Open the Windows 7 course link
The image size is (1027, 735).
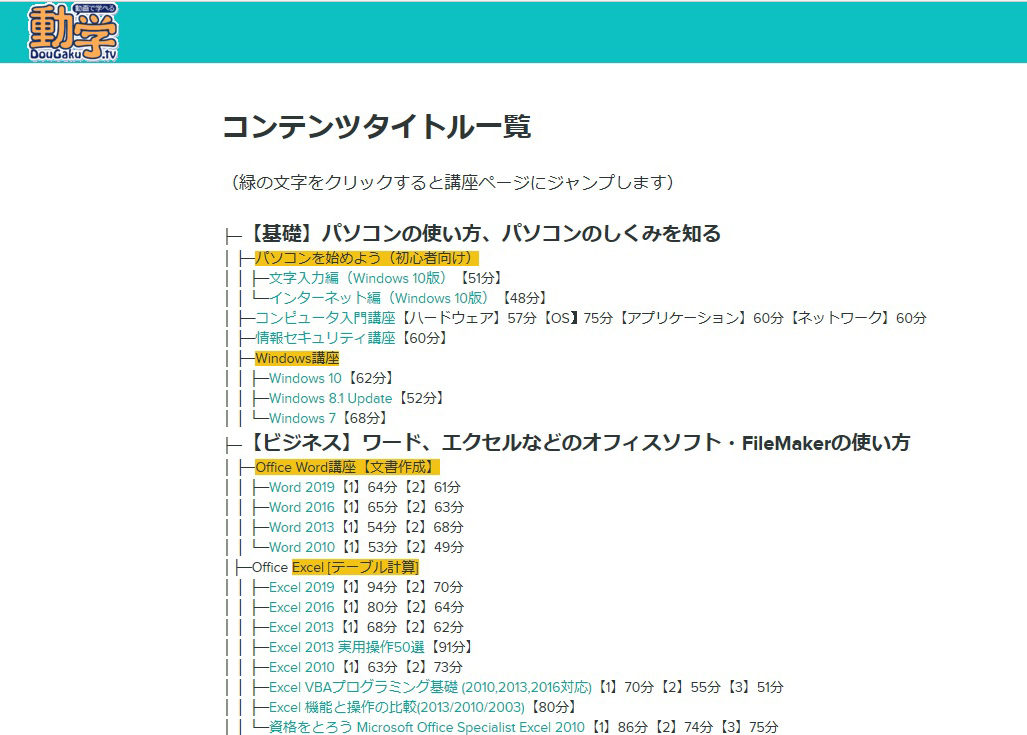[x=302, y=419]
